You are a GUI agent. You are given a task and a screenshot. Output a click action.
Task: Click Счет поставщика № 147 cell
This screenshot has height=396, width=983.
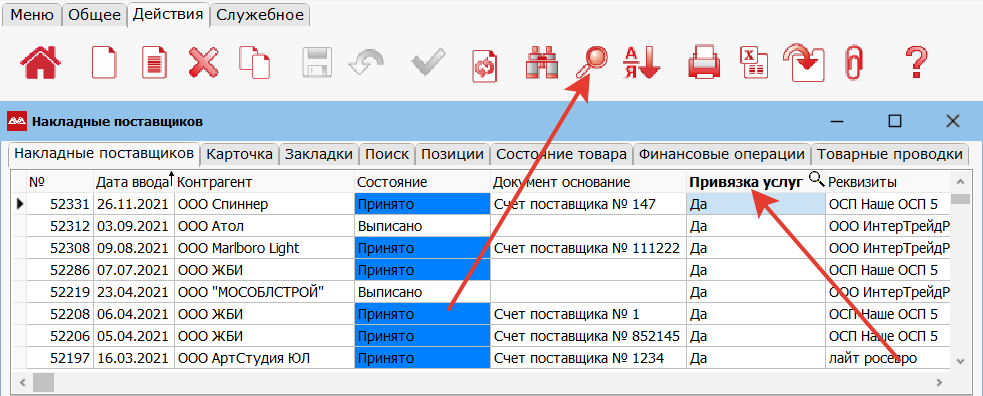[588, 204]
